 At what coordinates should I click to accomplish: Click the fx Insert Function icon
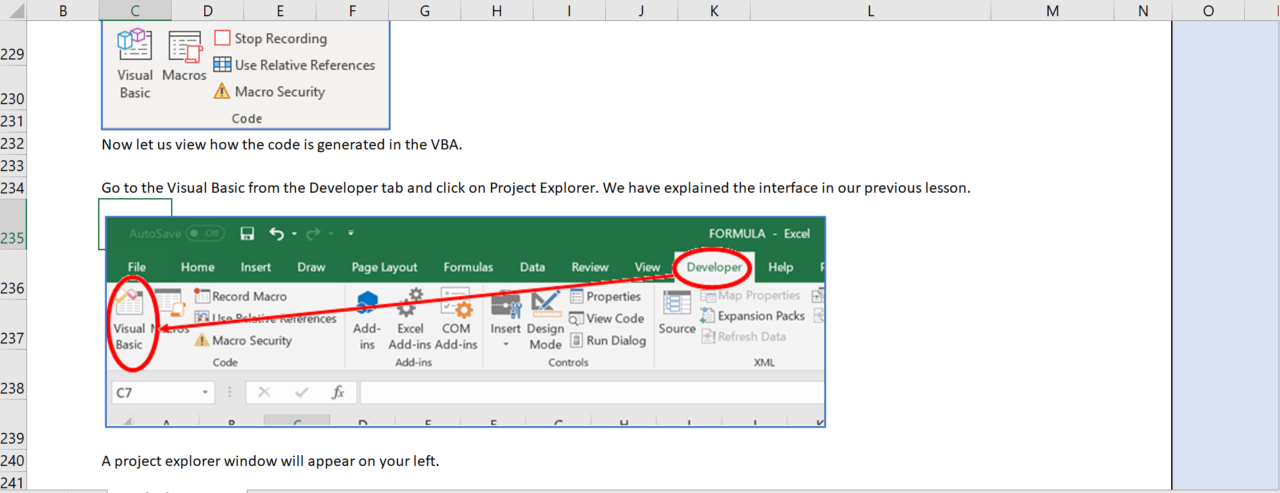pos(338,393)
